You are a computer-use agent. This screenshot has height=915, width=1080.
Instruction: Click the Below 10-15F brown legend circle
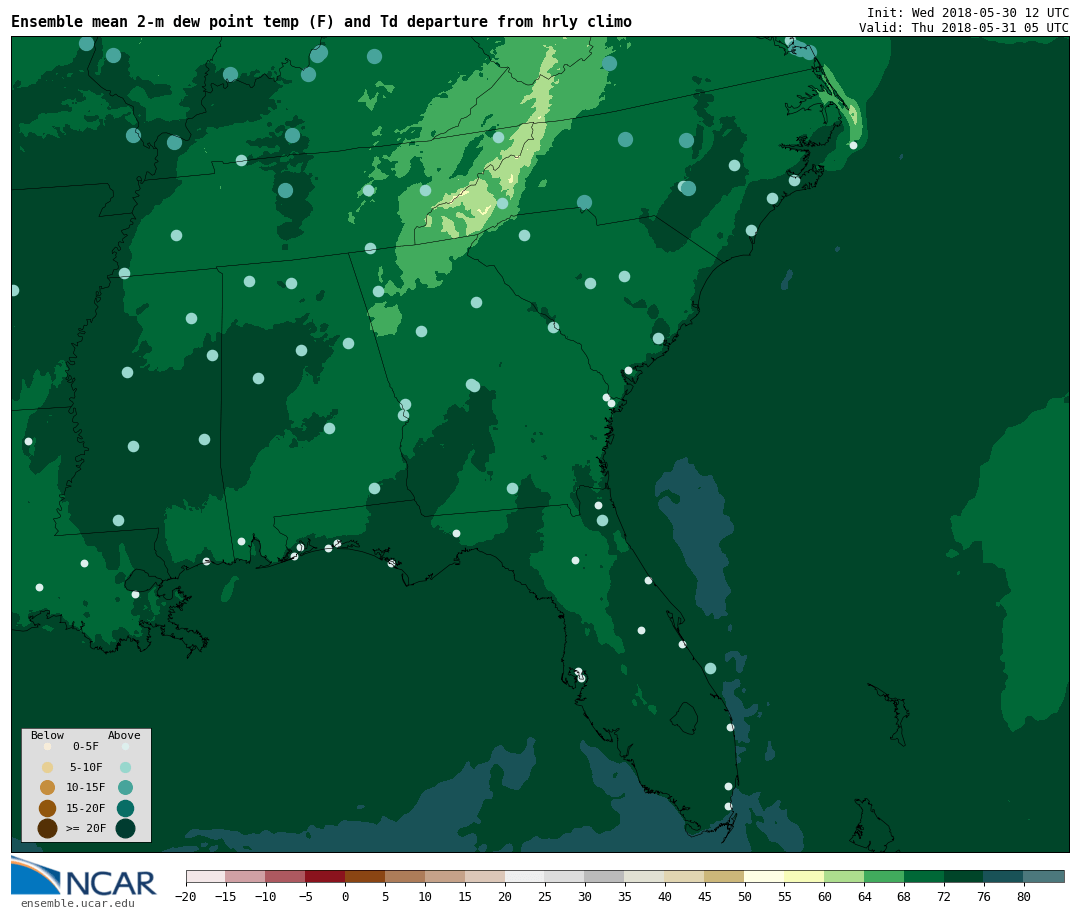[48, 788]
